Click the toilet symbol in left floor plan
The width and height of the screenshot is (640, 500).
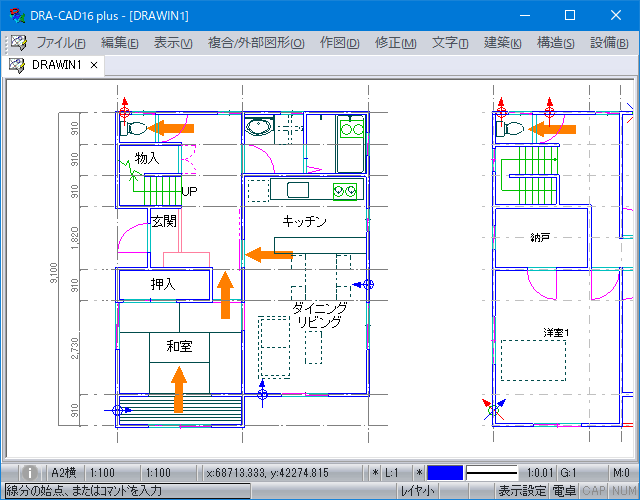(132, 127)
